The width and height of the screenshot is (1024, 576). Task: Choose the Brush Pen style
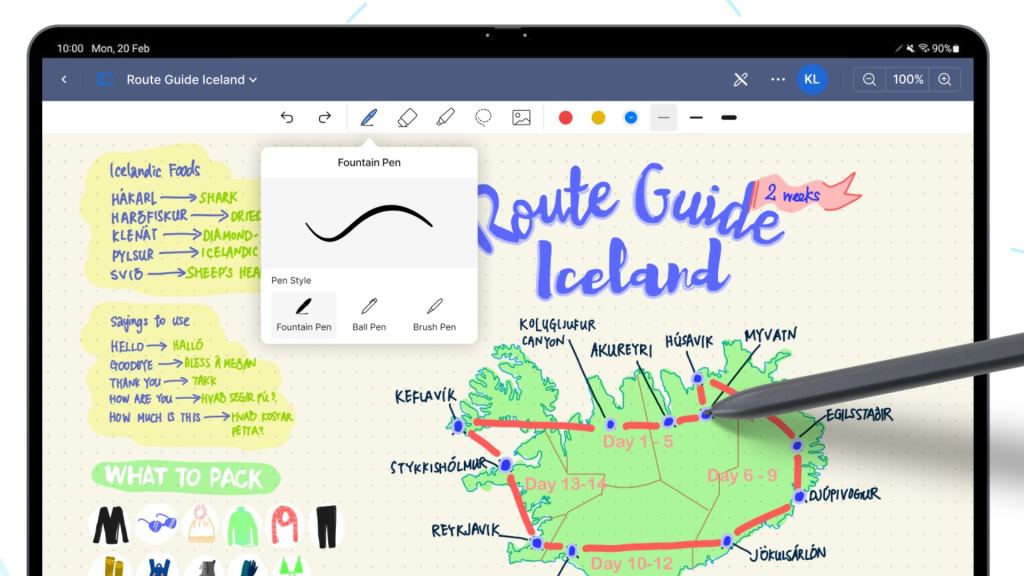(434, 313)
